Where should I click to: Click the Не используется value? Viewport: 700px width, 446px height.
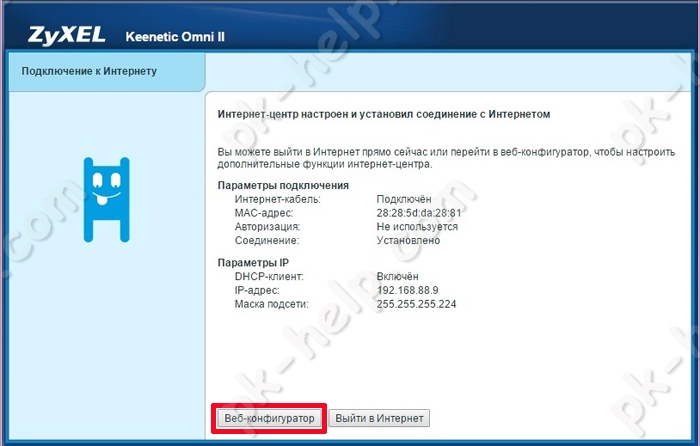(417, 227)
